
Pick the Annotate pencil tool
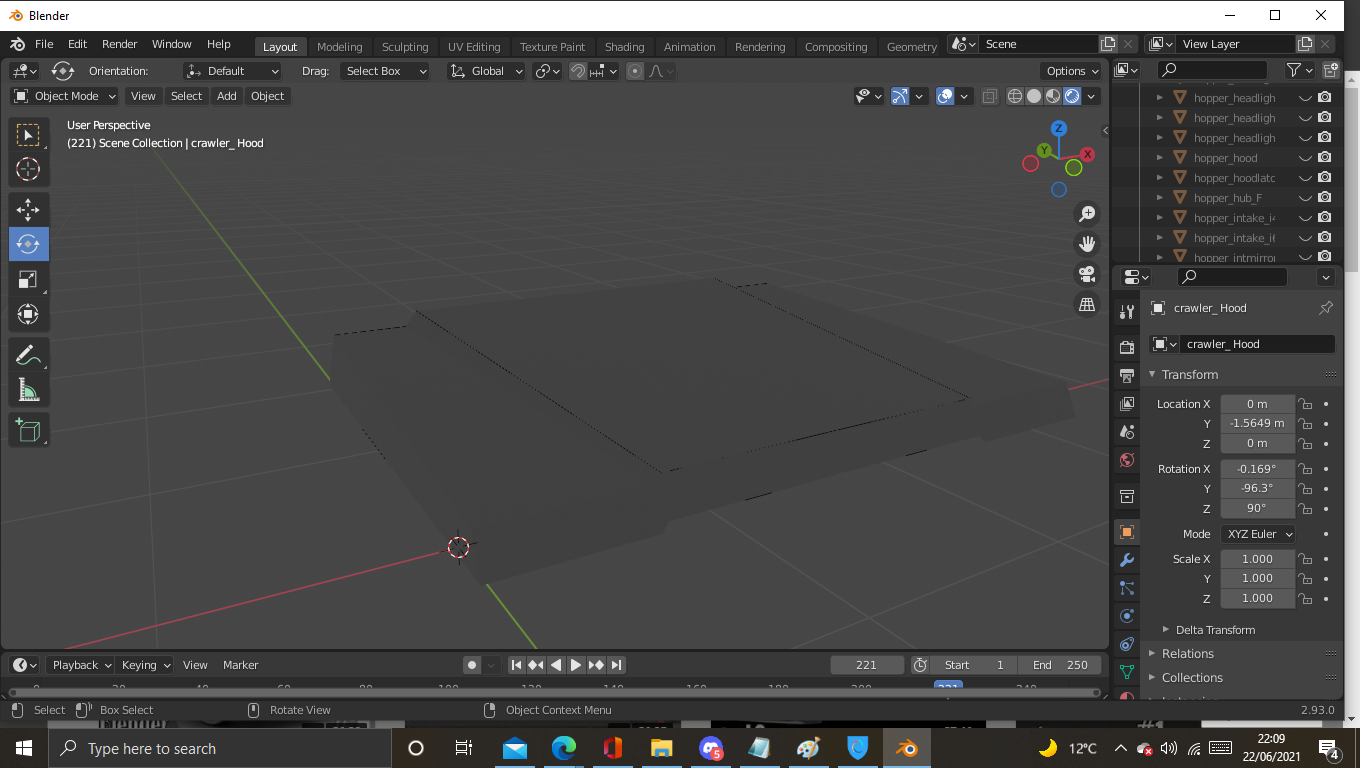[28, 355]
